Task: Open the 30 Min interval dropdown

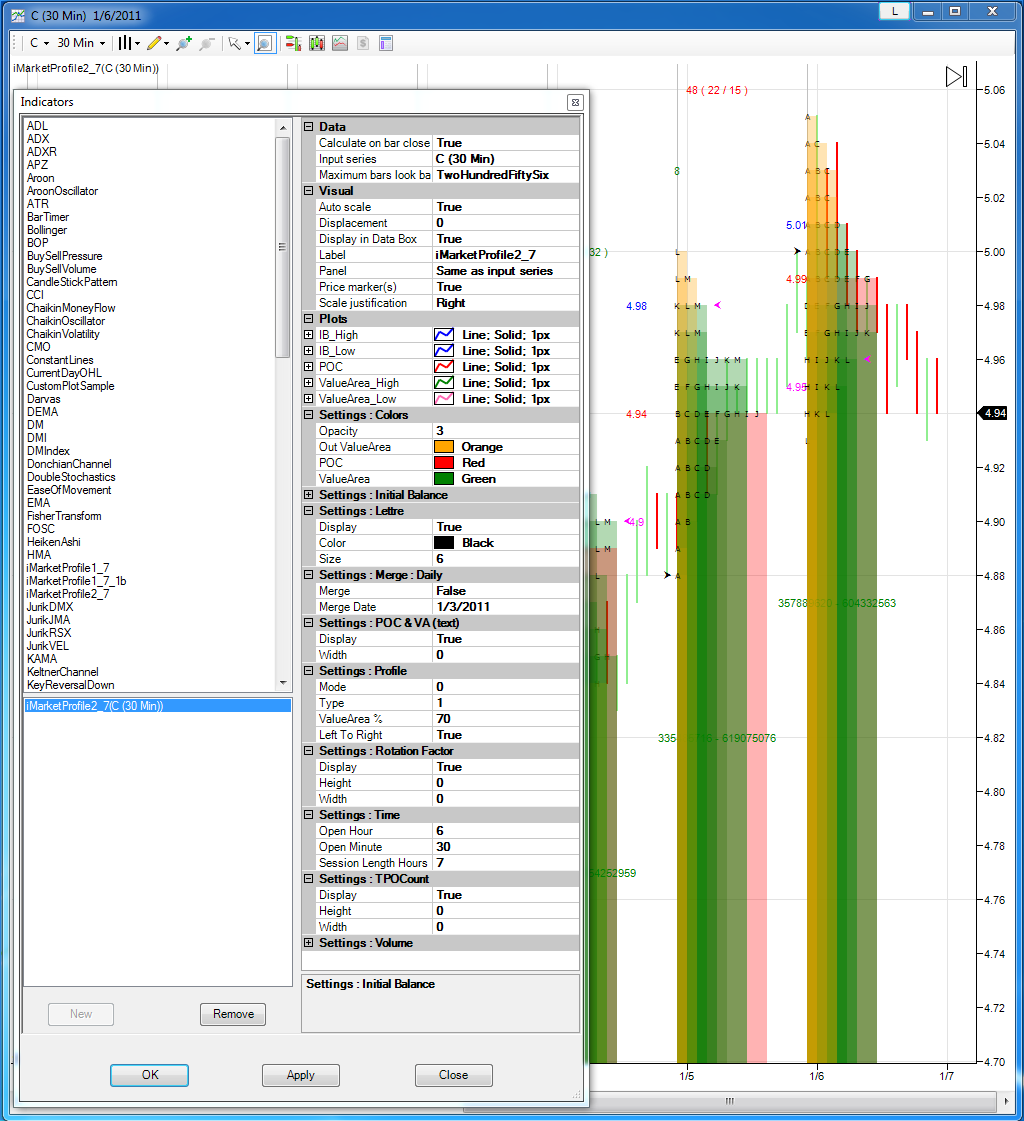Action: 80,43
